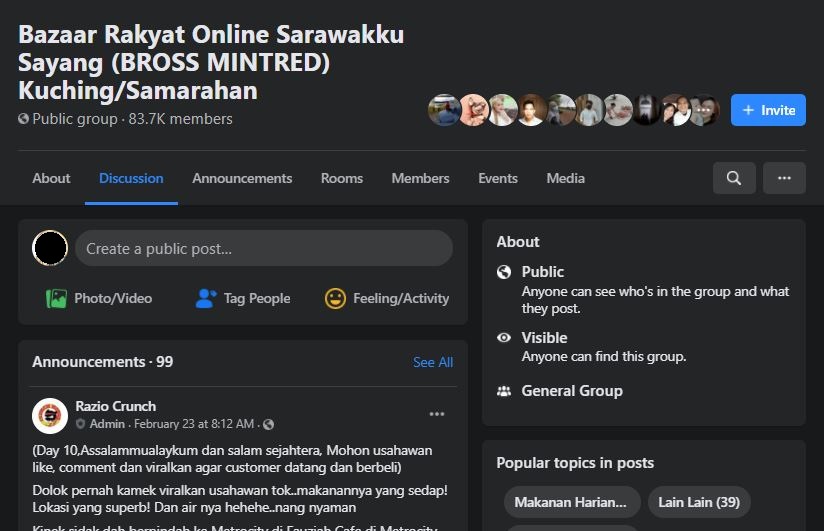Select the Makanan Harian topic chip
Viewport: 824px width, 531px height.
point(571,502)
